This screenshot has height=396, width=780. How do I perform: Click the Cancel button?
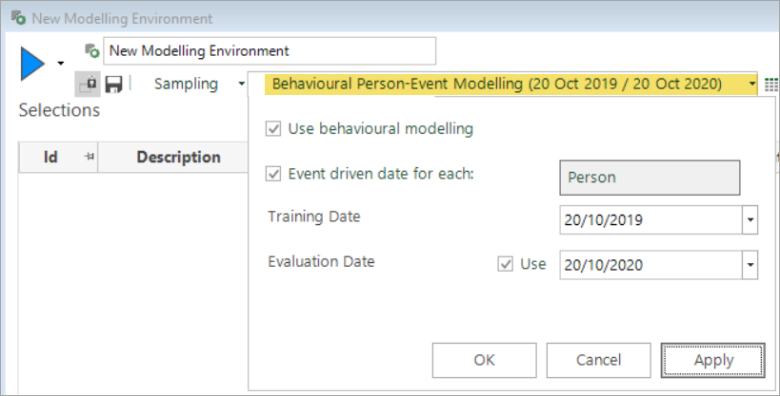pyautogui.click(x=598, y=360)
